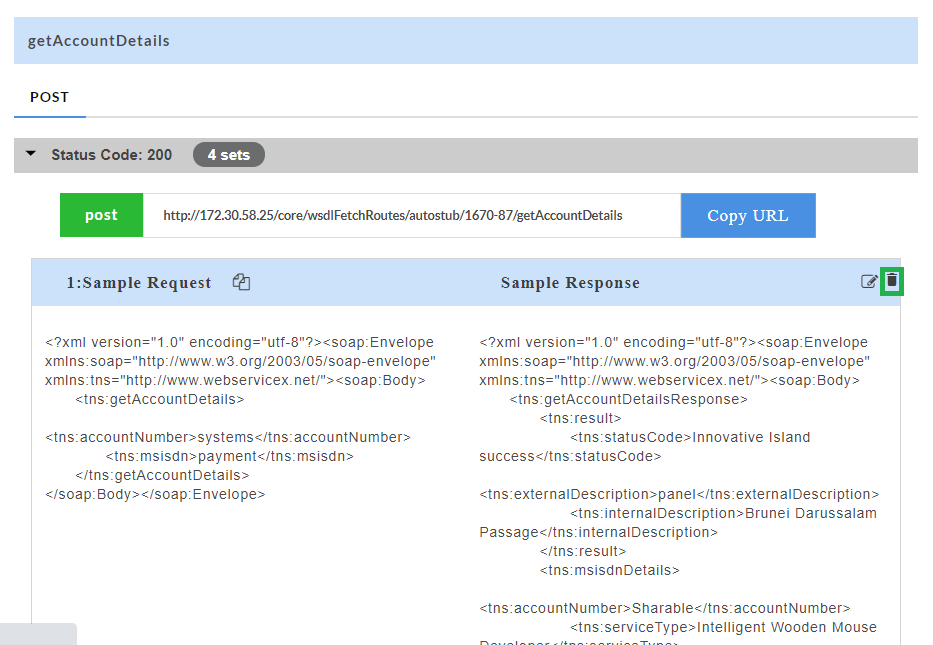This screenshot has width=933, height=645.
Task: Click the green 'post' method label
Action: tap(101, 215)
